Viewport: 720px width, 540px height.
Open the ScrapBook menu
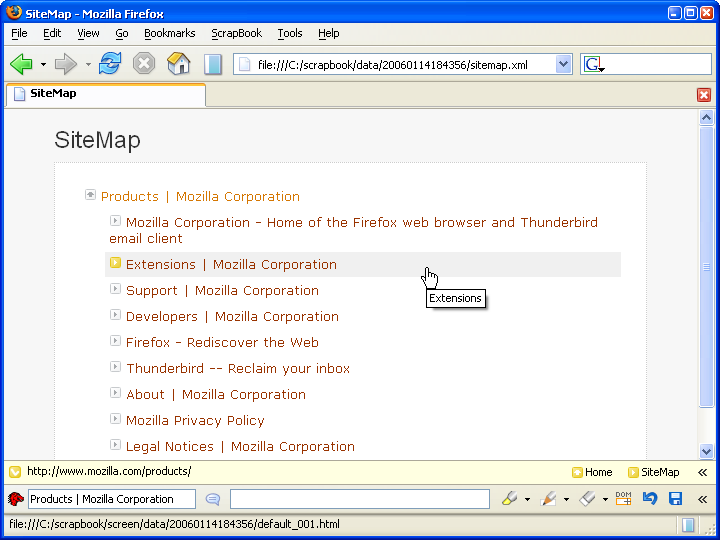point(236,33)
